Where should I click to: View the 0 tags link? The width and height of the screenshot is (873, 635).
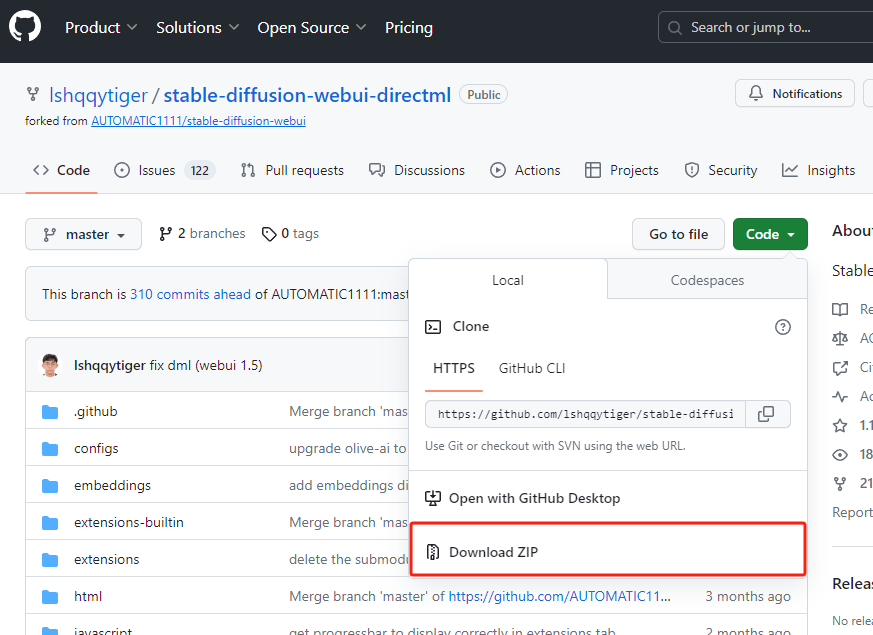click(x=290, y=234)
